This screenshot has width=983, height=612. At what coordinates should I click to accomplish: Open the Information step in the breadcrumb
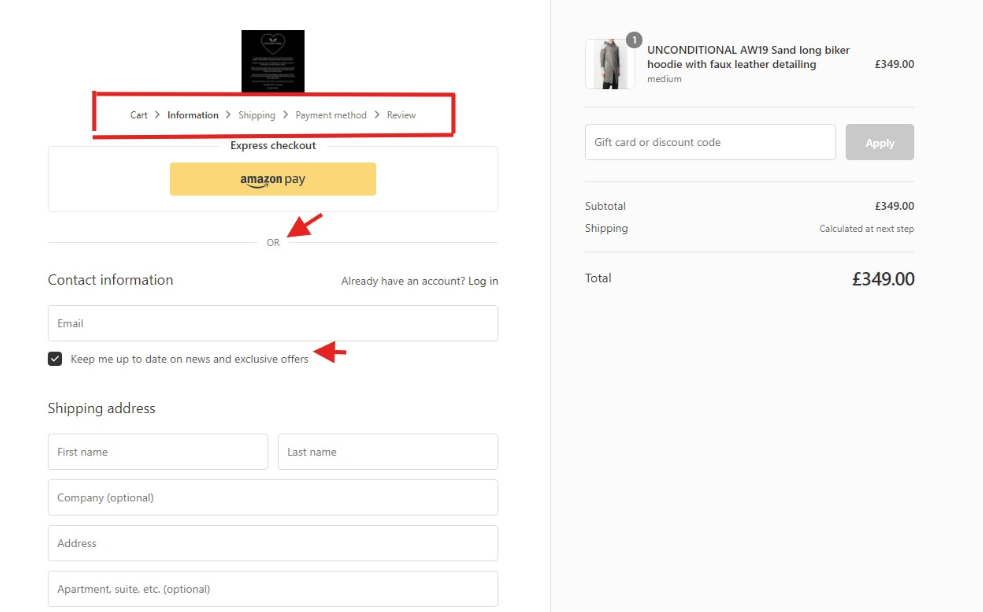(192, 114)
